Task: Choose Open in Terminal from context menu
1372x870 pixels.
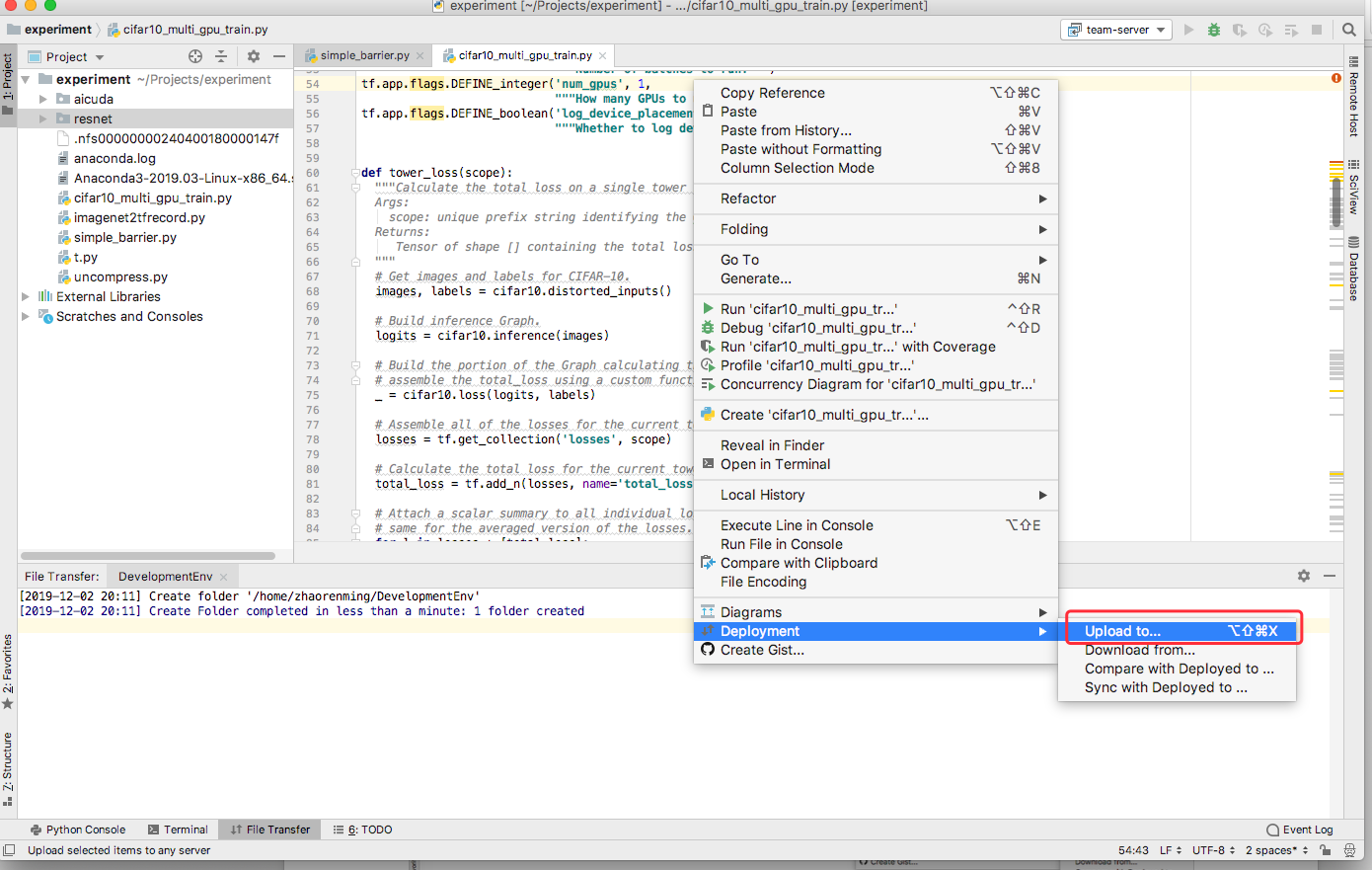Action: (x=775, y=464)
